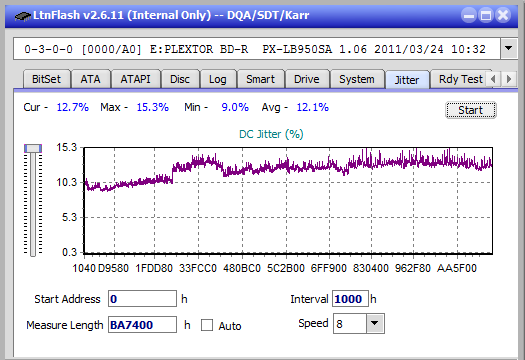The width and height of the screenshot is (525, 360).
Task: Click the x-axis label AA5F00
Action: 457,268
